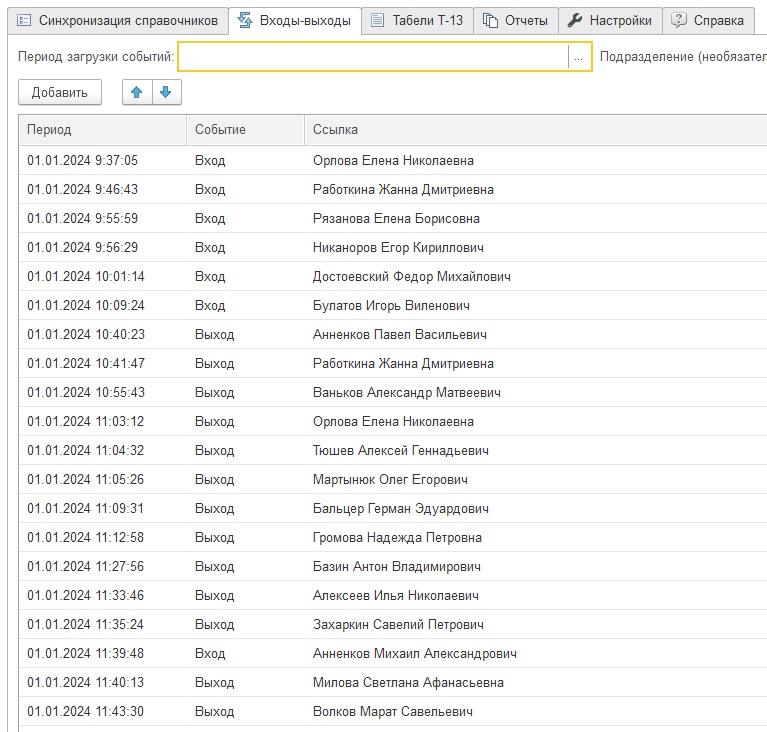Select the Анненков Михаил Александрович row
767x732 pixels.
coord(414,654)
